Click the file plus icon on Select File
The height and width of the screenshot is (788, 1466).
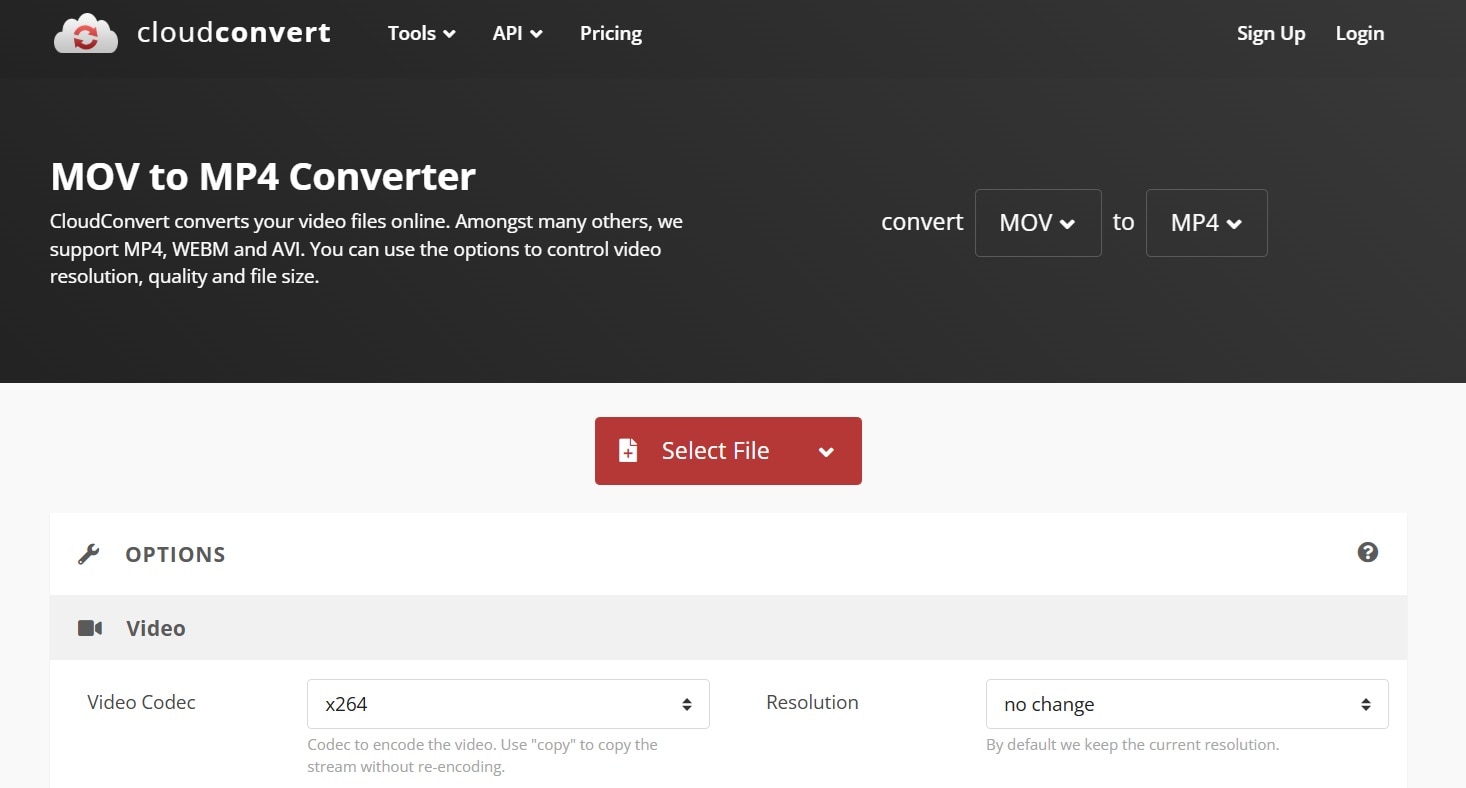(x=628, y=451)
